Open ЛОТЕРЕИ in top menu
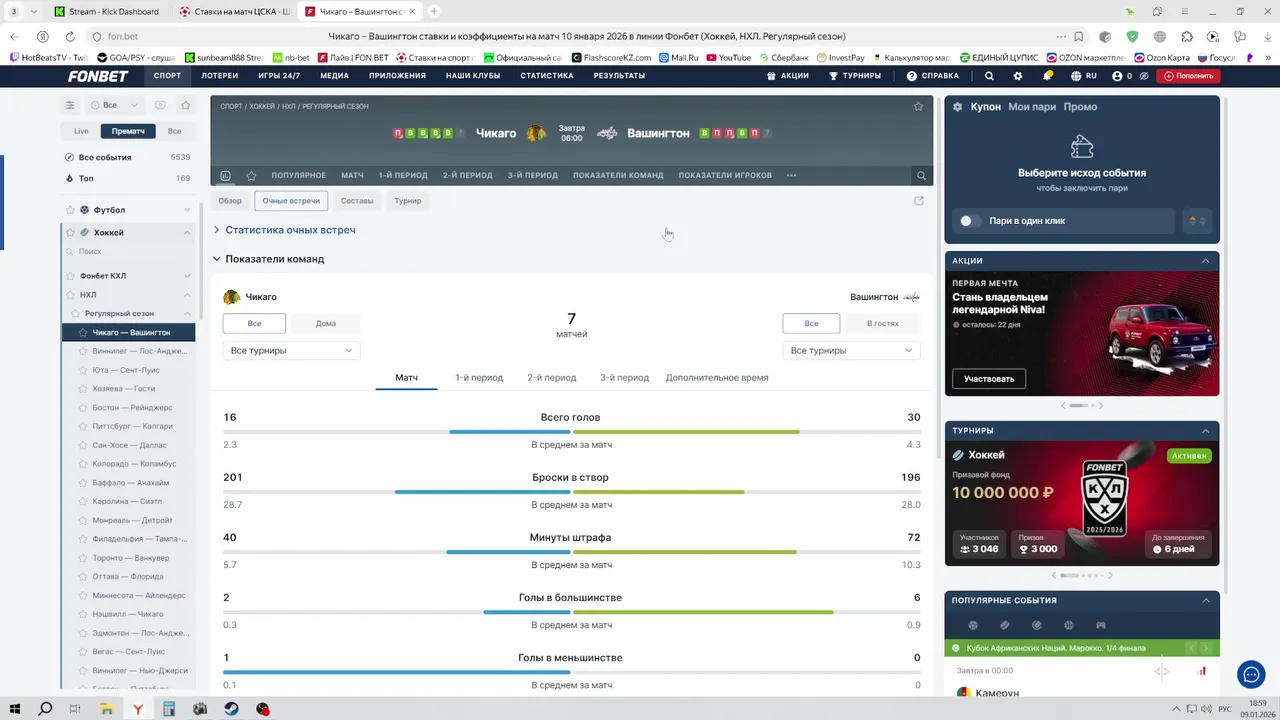Viewport: 1280px width, 720px height. click(219, 76)
